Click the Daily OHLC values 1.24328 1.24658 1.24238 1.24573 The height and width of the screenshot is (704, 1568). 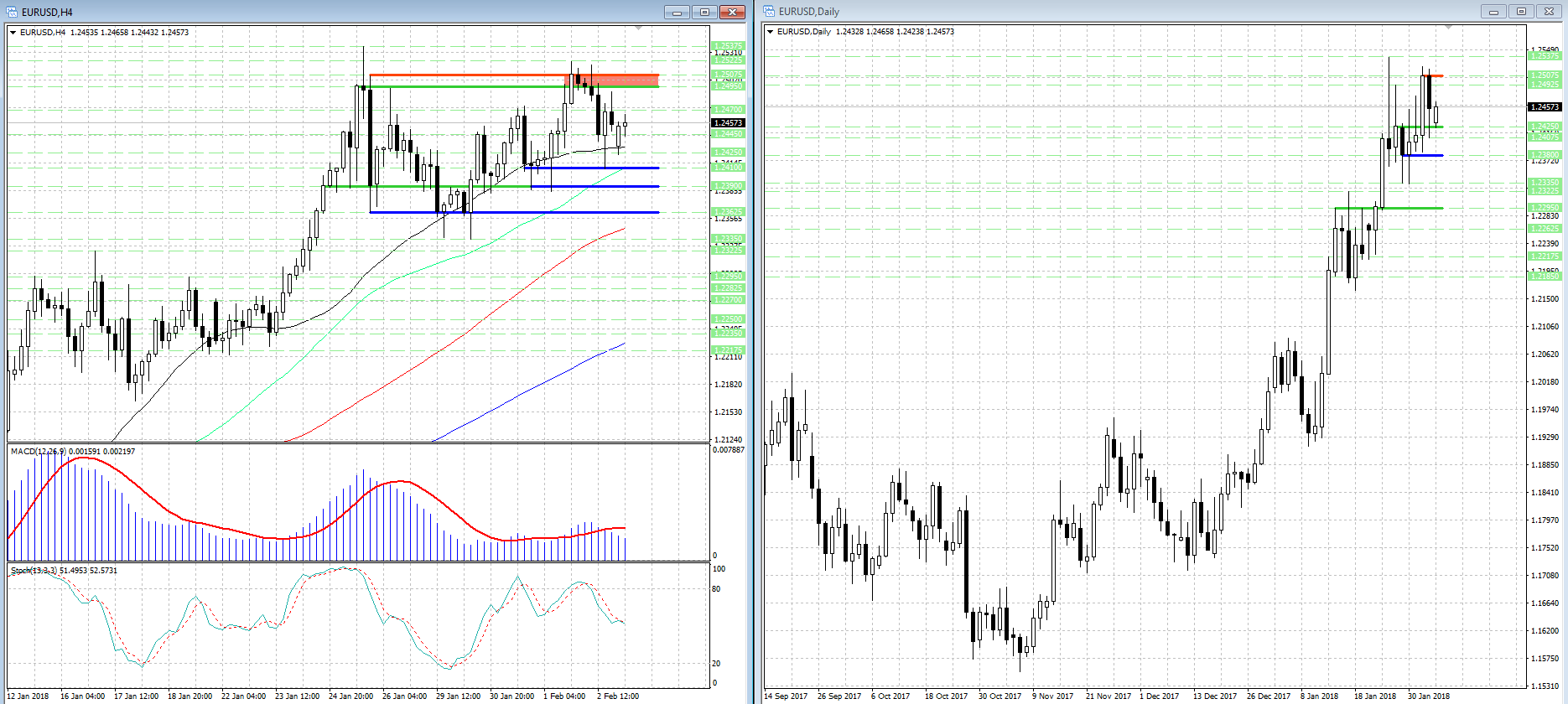(896, 32)
